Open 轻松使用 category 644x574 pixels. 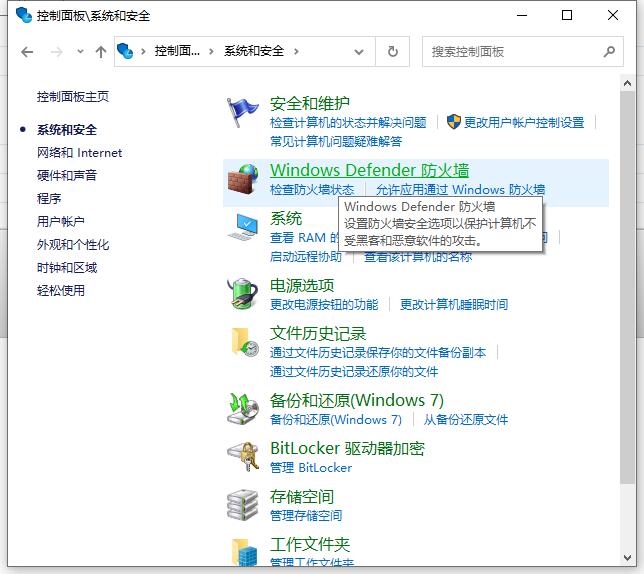[61, 291]
